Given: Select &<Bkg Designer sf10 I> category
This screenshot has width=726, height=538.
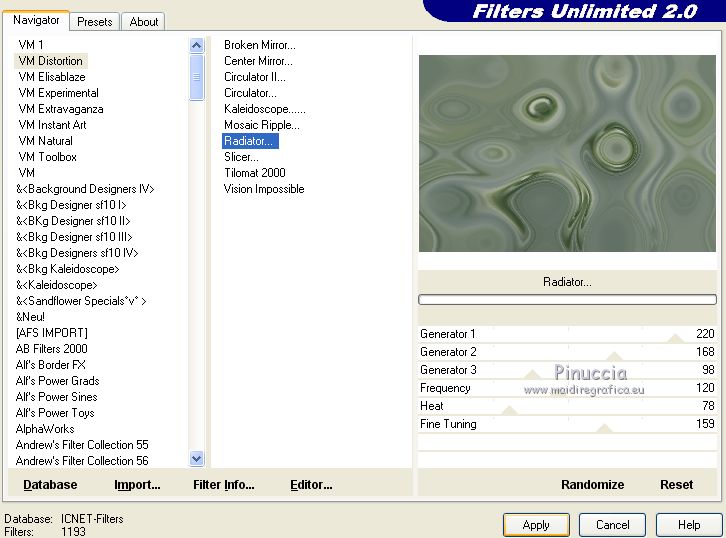Looking at the screenshot, I should pyautogui.click(x=71, y=205).
